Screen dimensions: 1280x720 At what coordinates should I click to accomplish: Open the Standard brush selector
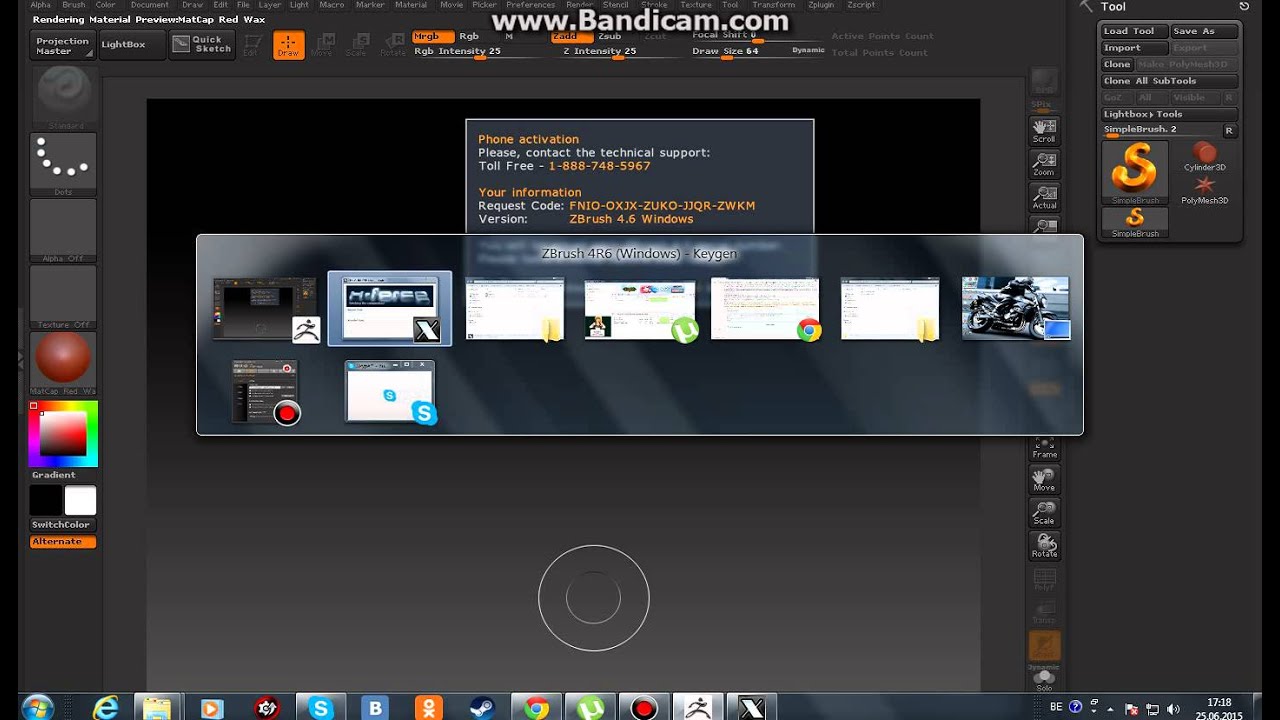(x=64, y=97)
